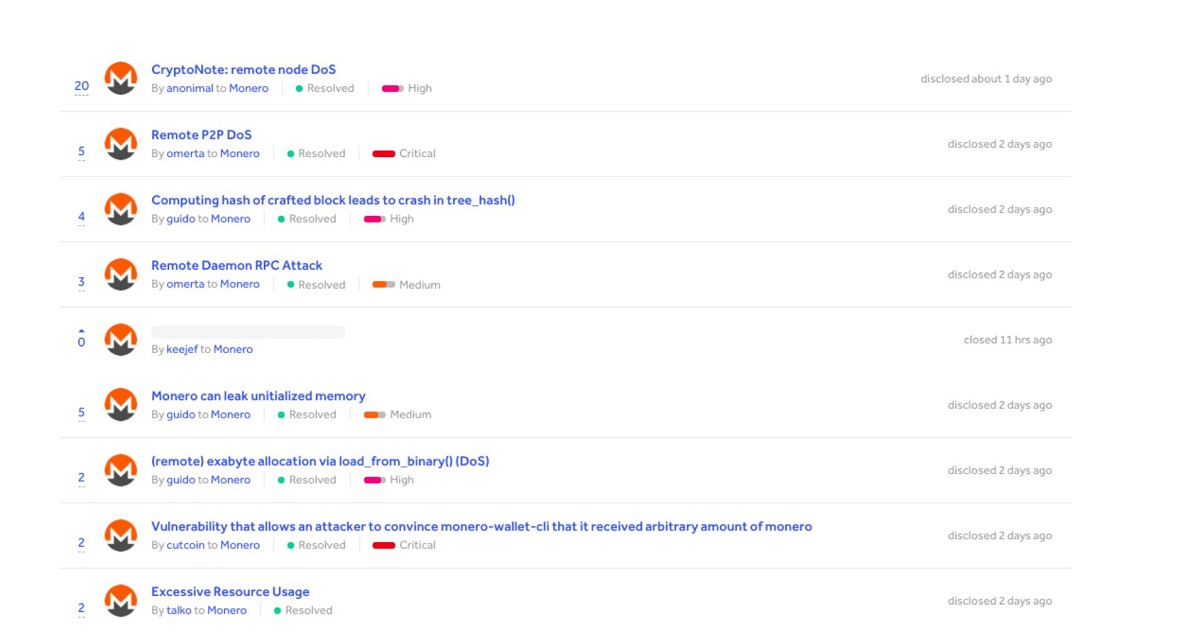
Task: Click Monero logo beside monero-wallet-cli report
Action: pyautogui.click(x=121, y=535)
